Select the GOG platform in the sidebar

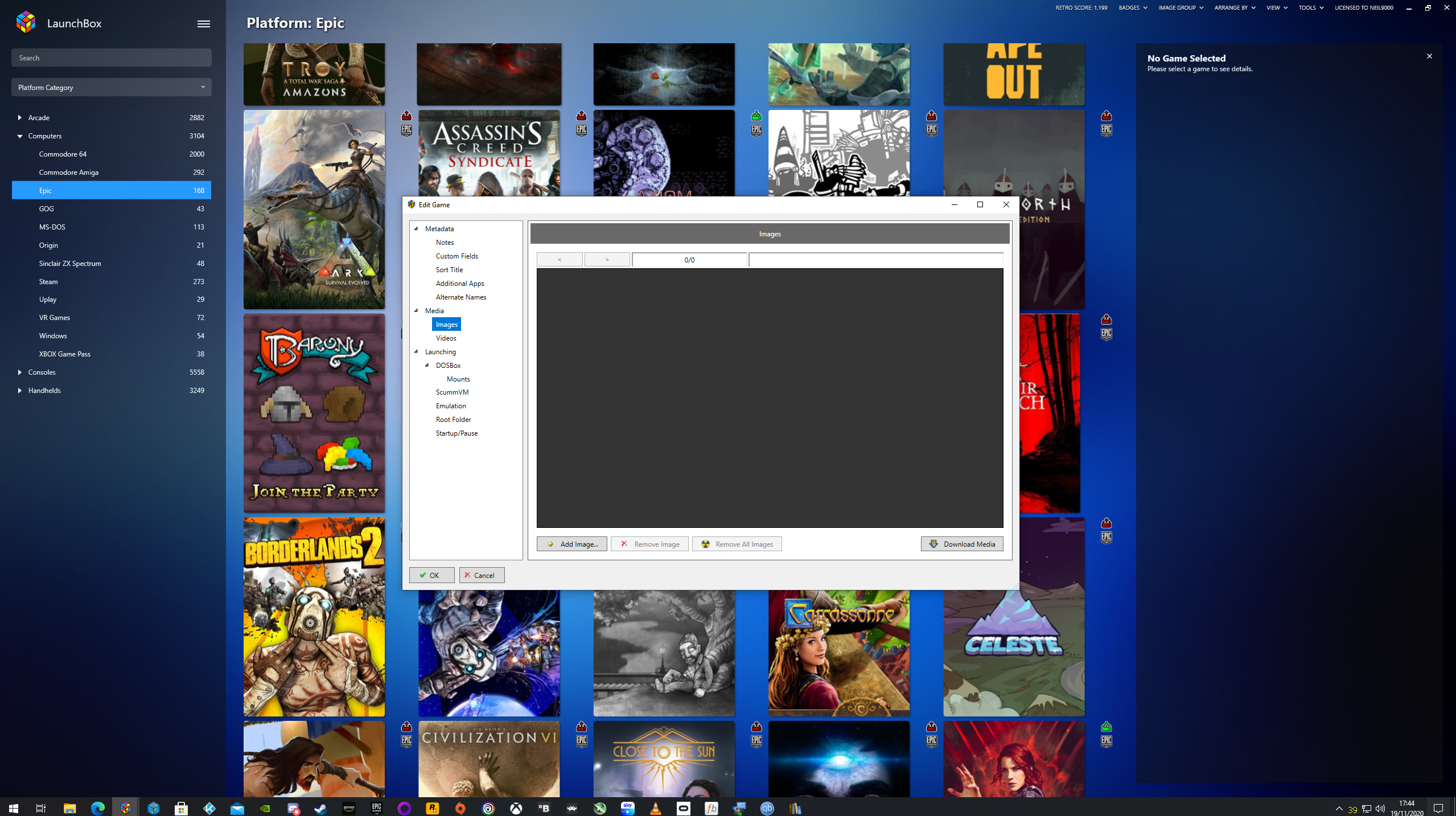(x=111, y=208)
